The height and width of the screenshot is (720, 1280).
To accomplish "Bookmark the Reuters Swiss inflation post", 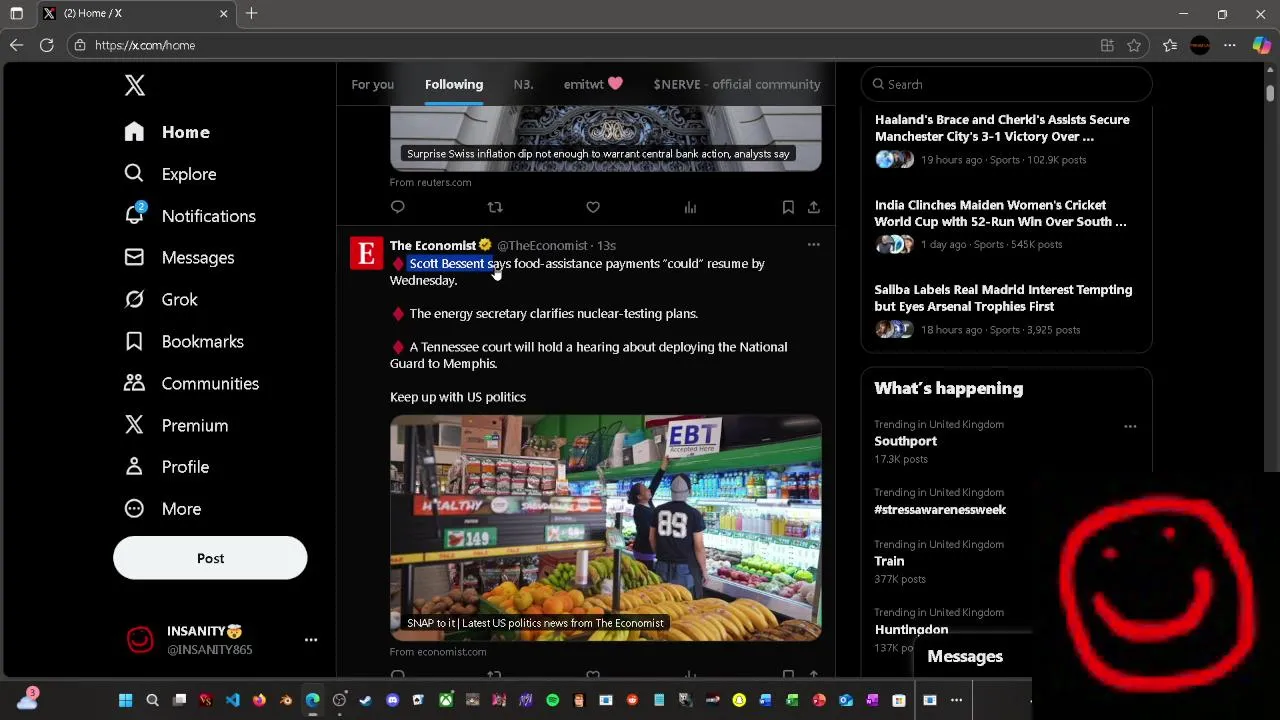I will coord(788,207).
